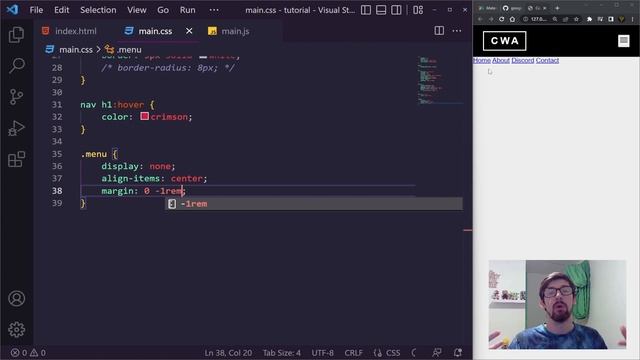Open the Go menu
The height and width of the screenshot is (360, 640).
coord(163,10)
